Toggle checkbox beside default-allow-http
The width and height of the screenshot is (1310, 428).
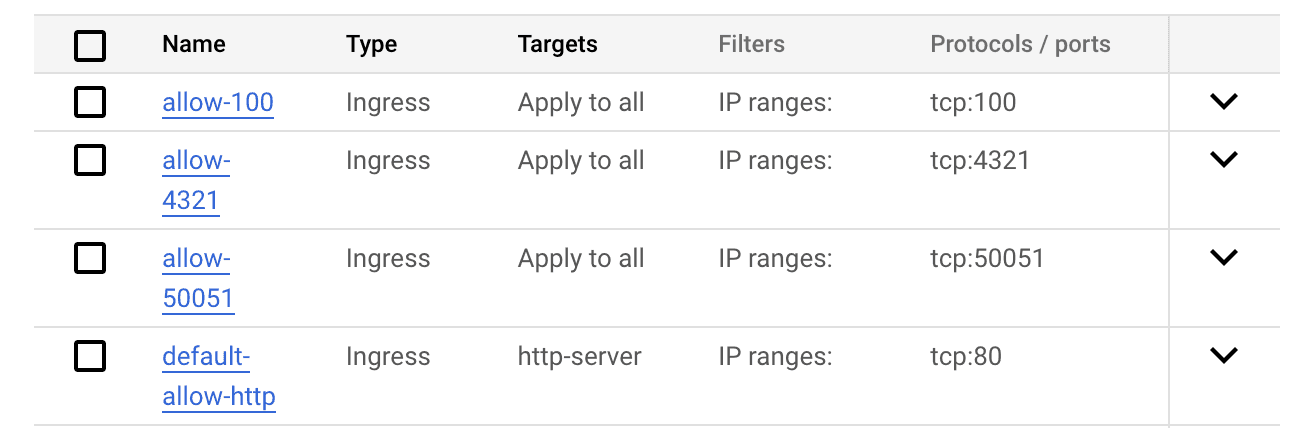pos(90,356)
